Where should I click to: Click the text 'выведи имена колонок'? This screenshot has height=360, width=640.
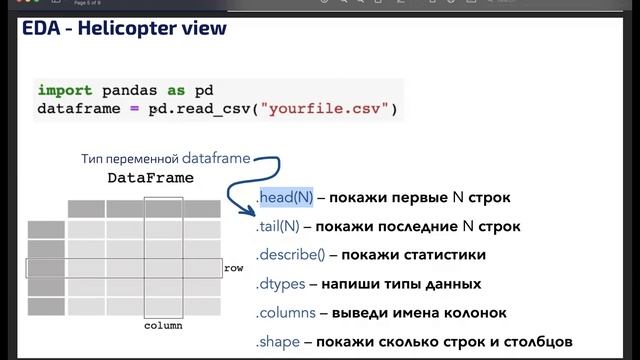419,313
